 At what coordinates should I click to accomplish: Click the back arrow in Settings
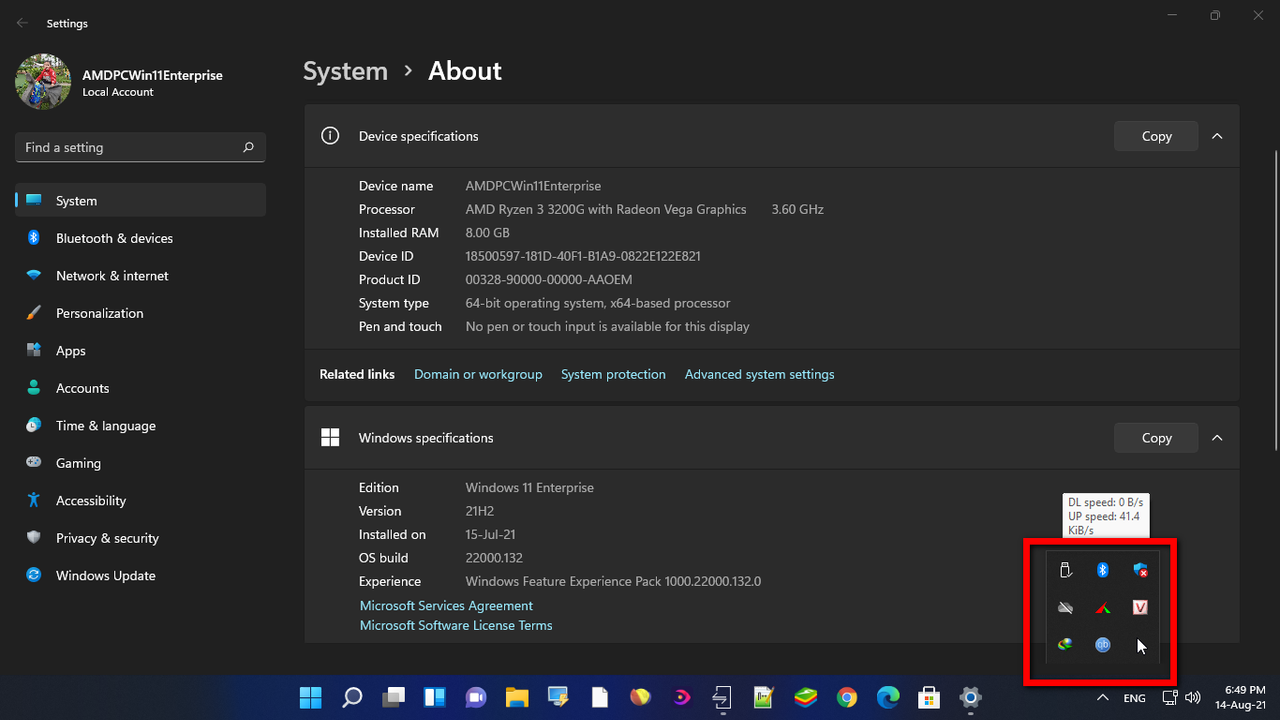22,23
